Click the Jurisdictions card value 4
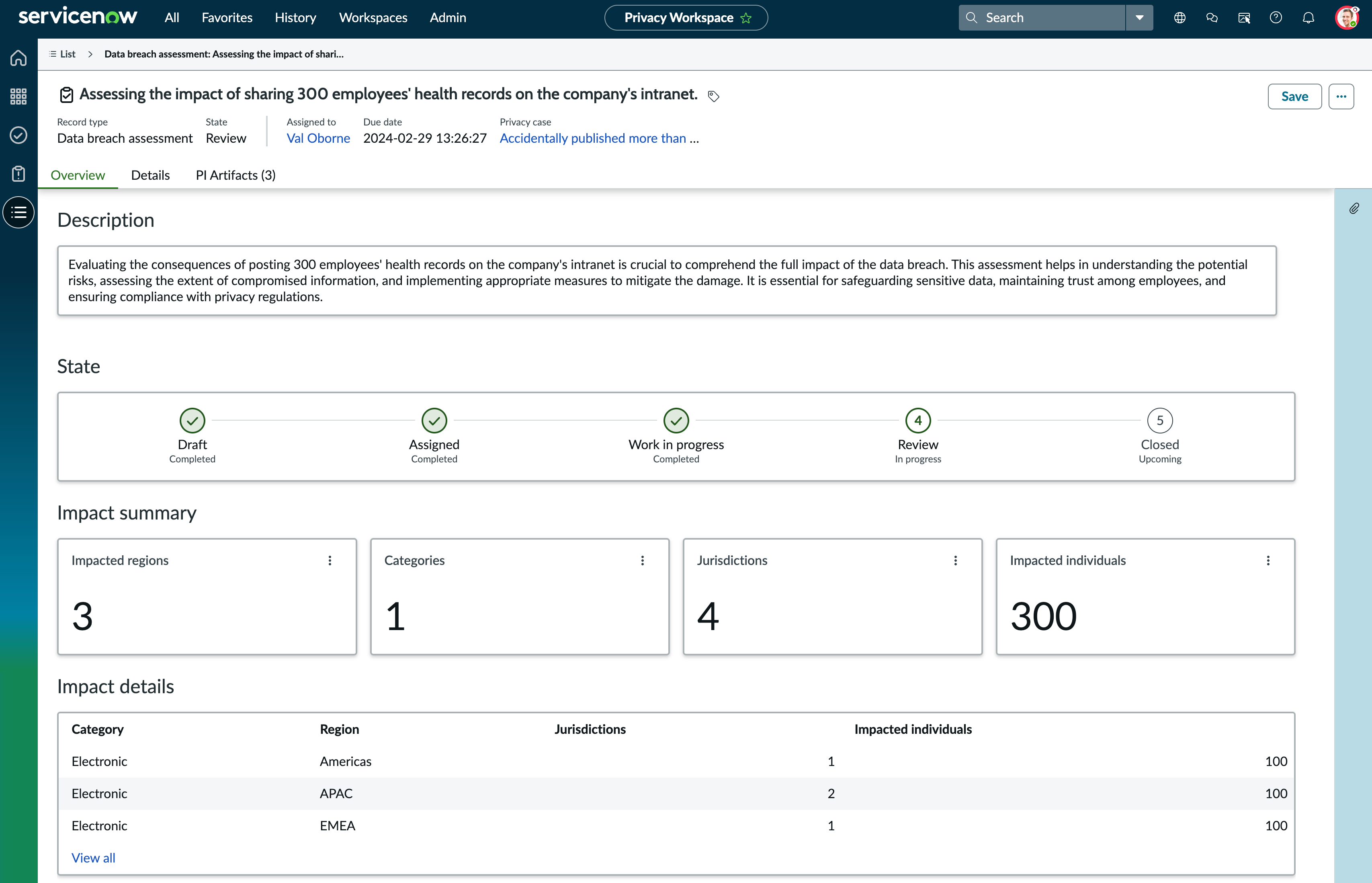This screenshot has width=1372, height=883. click(708, 617)
